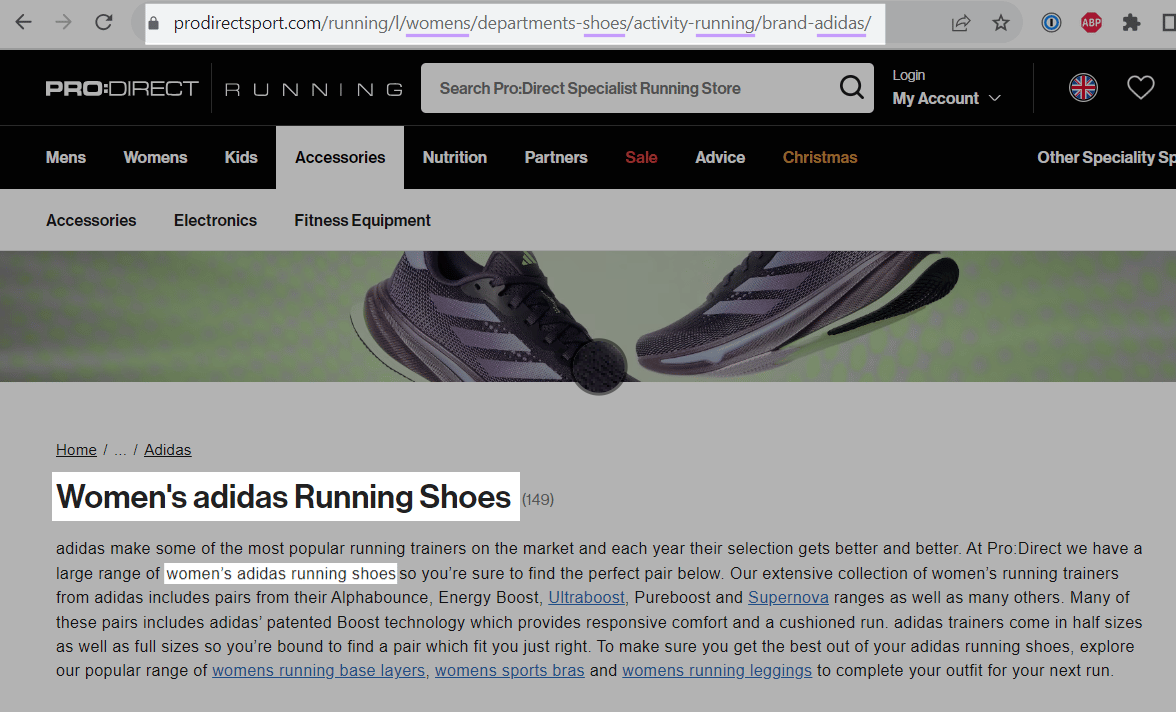Open the Accessories submenu link
The height and width of the screenshot is (712, 1176).
91,221
